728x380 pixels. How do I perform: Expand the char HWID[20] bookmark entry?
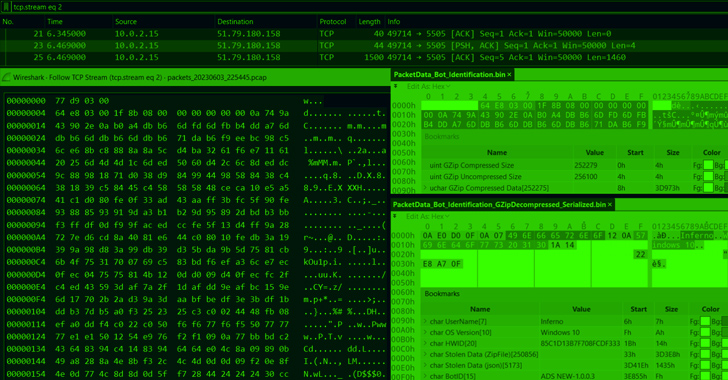425,343
